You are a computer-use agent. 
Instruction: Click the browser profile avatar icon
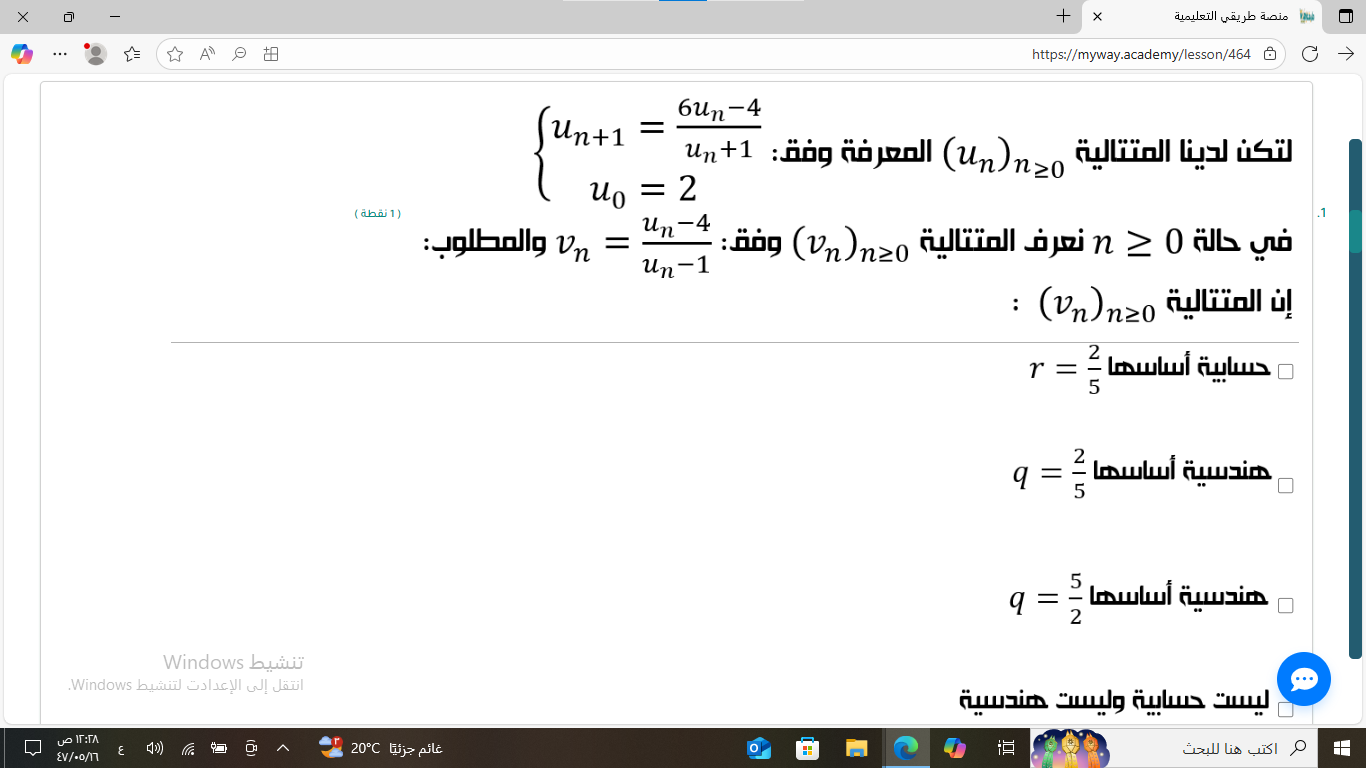(x=96, y=54)
